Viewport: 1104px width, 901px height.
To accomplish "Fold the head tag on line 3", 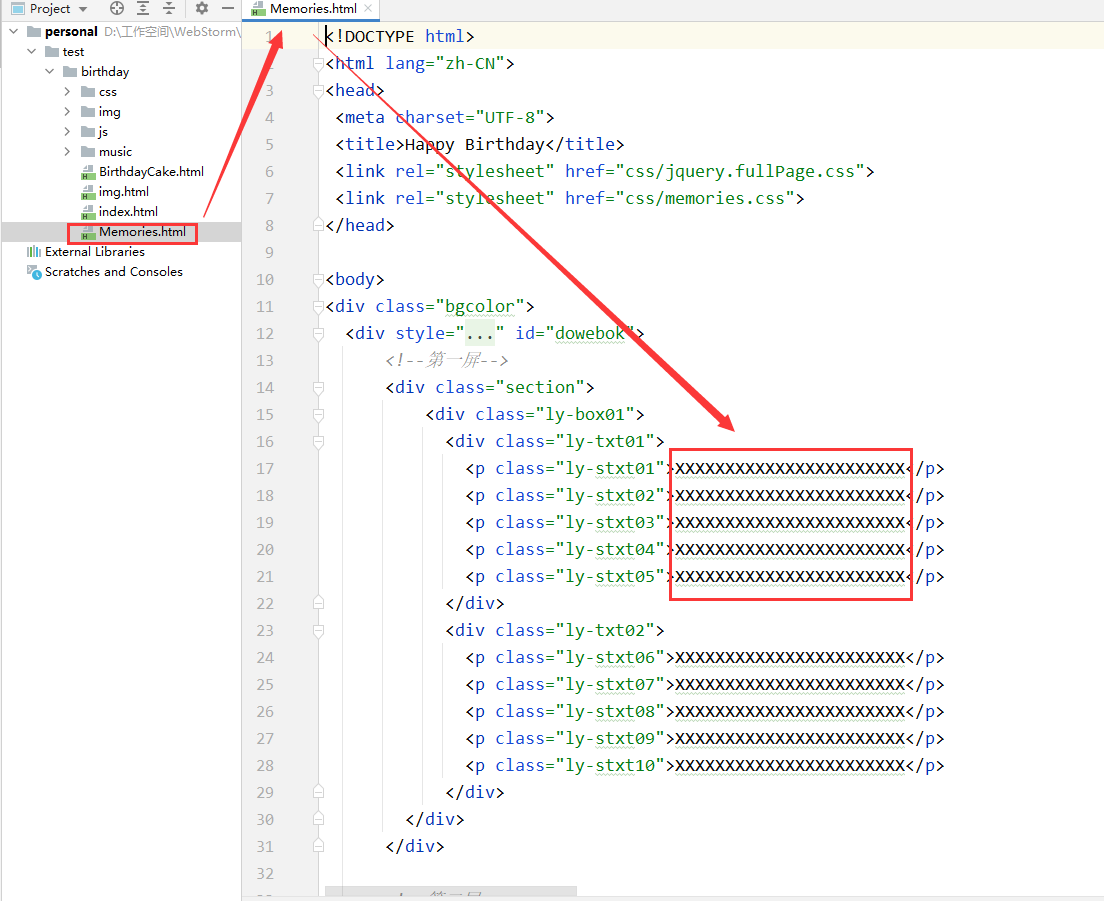I will pyautogui.click(x=318, y=90).
